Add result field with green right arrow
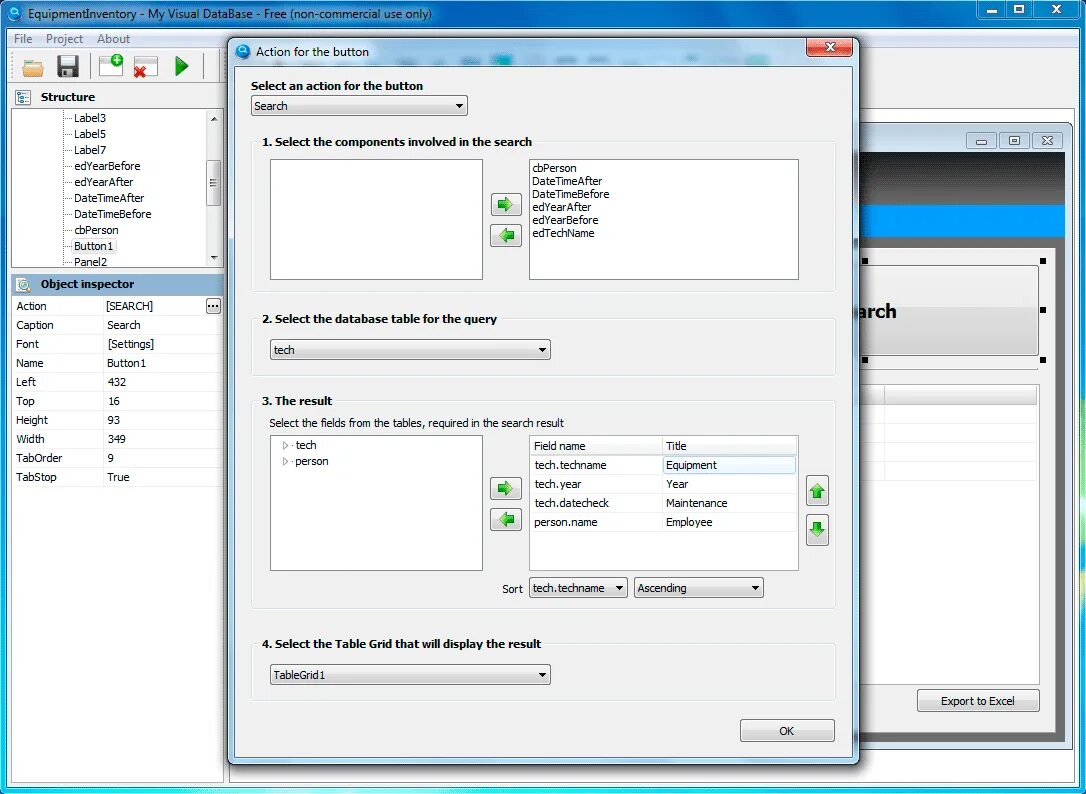This screenshot has height=794, width=1086. coord(506,488)
